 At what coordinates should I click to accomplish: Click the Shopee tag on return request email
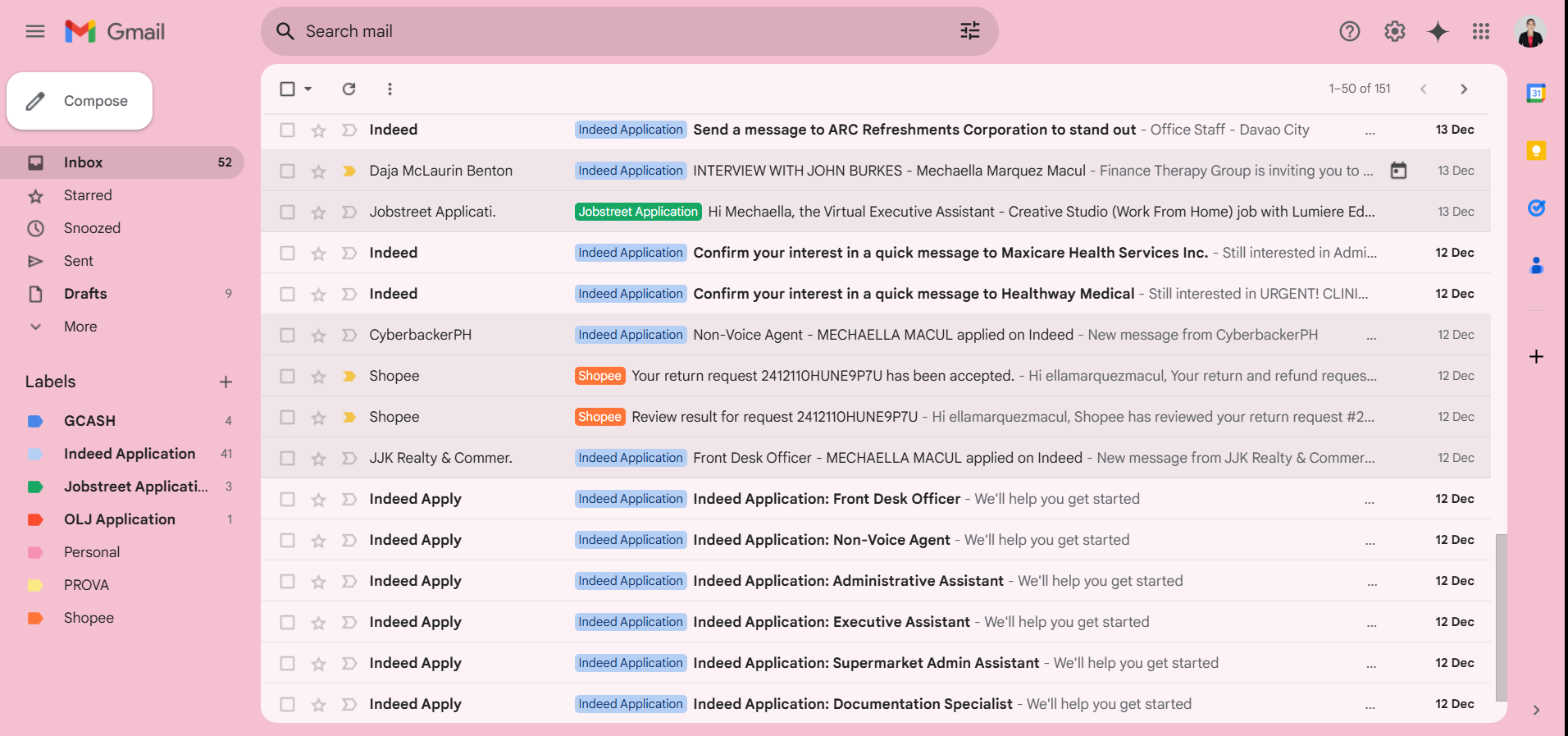[x=599, y=376]
